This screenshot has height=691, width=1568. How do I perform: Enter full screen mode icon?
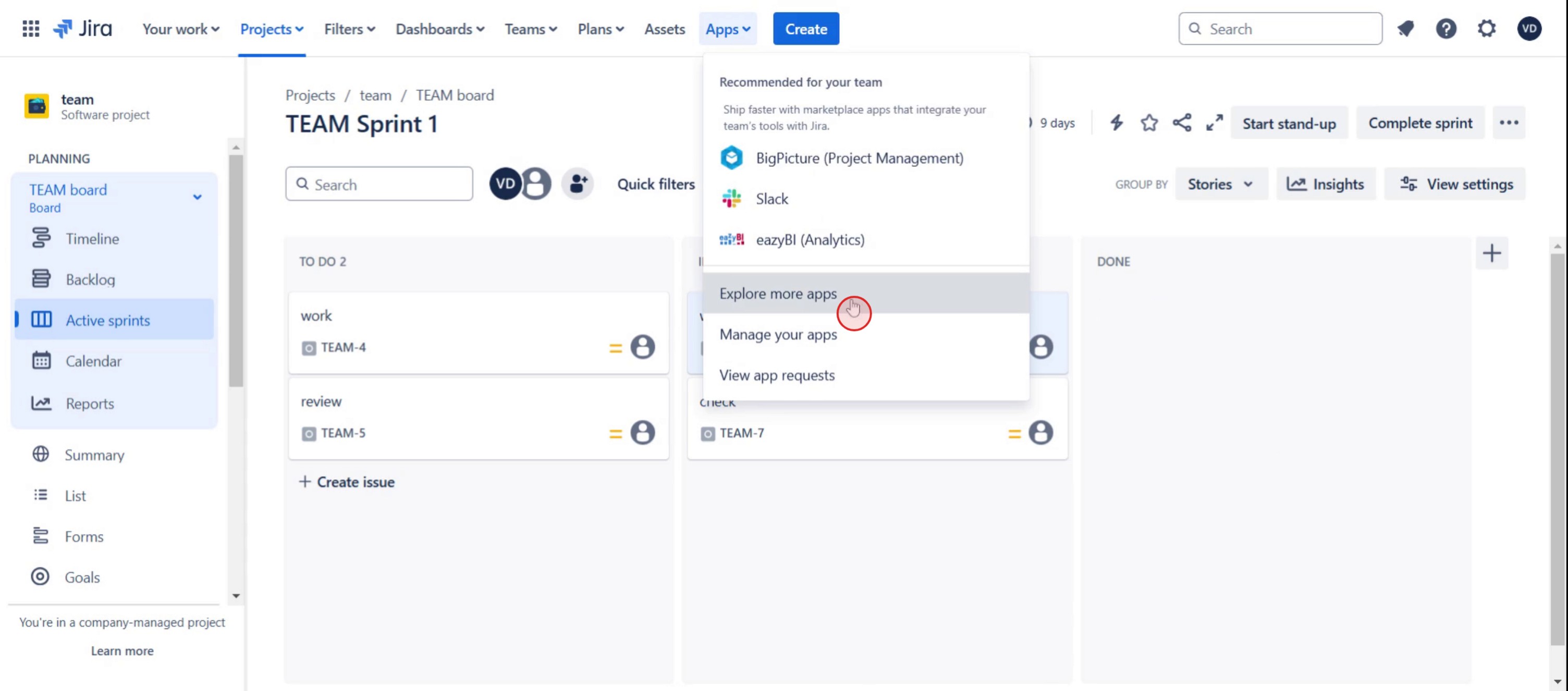click(1215, 123)
